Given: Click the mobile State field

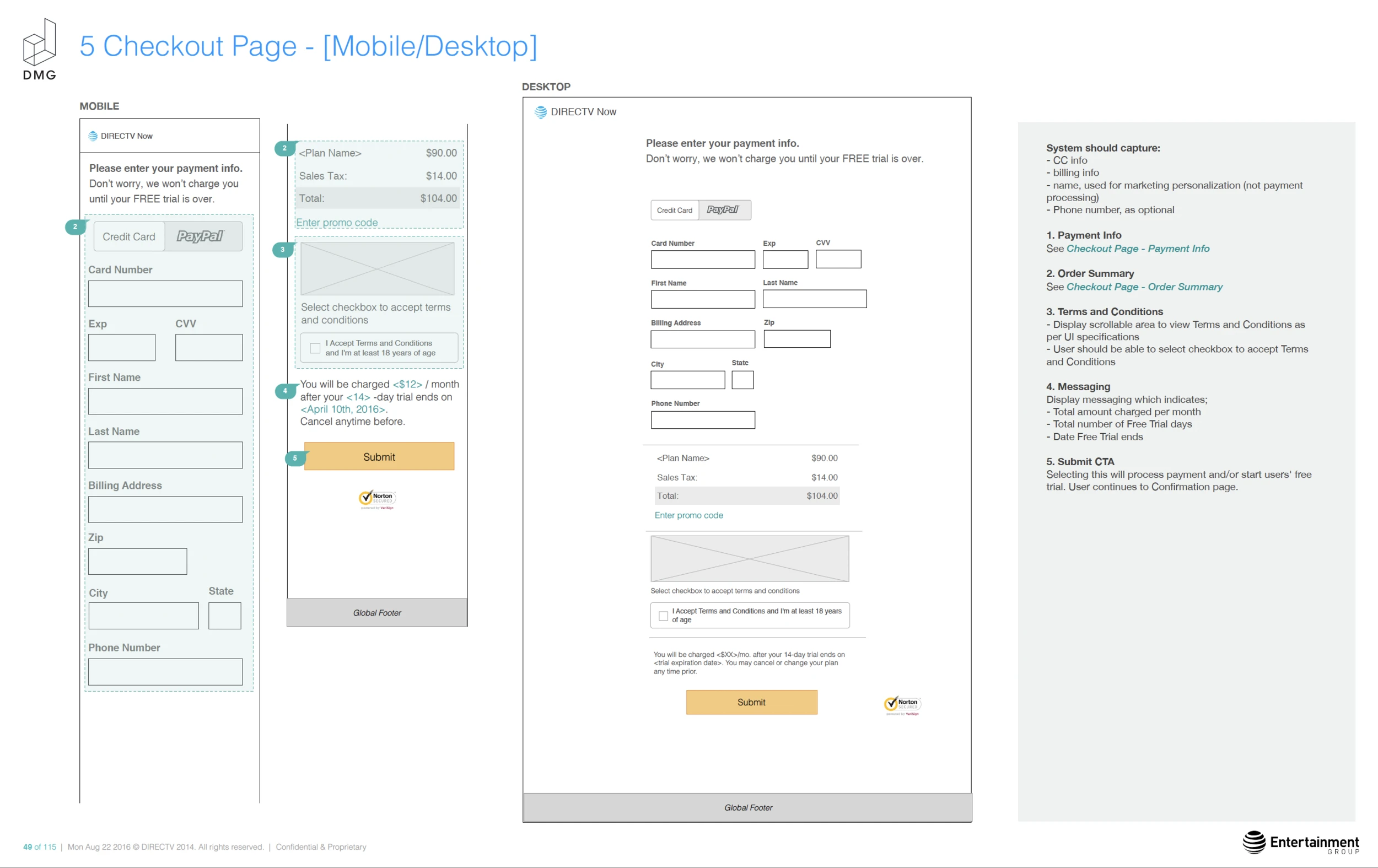Looking at the screenshot, I should pyautogui.click(x=225, y=616).
